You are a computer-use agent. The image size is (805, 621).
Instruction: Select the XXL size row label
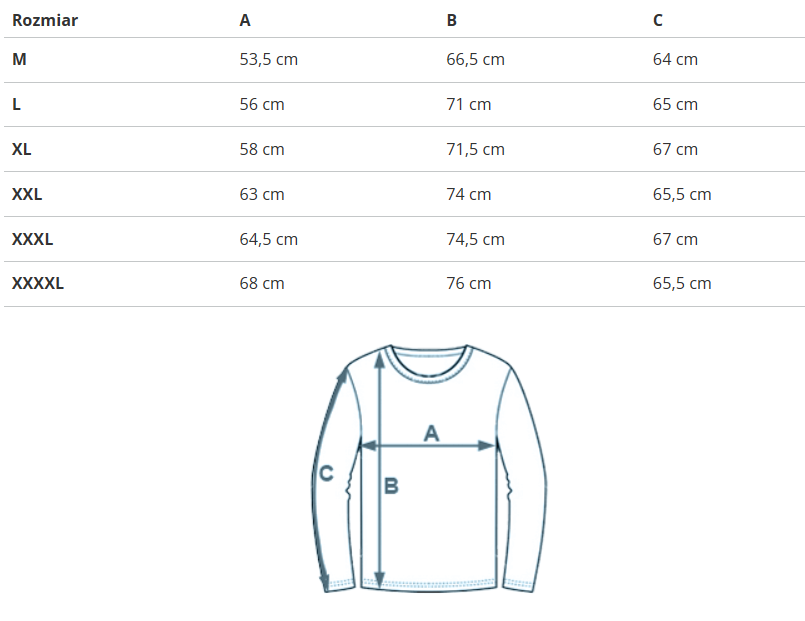tap(27, 194)
